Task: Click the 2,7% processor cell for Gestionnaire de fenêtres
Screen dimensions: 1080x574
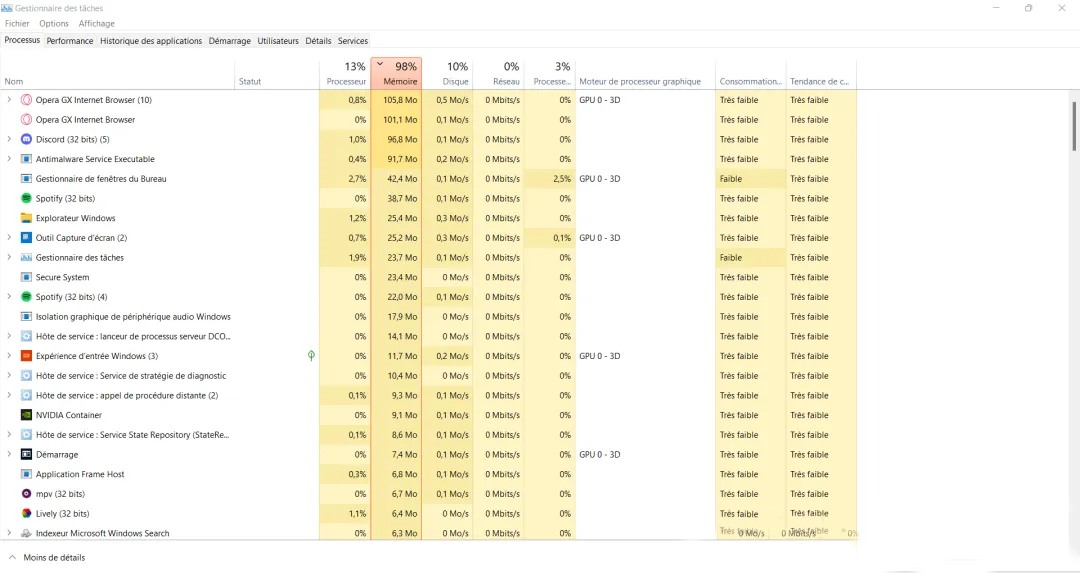Action: pos(345,178)
